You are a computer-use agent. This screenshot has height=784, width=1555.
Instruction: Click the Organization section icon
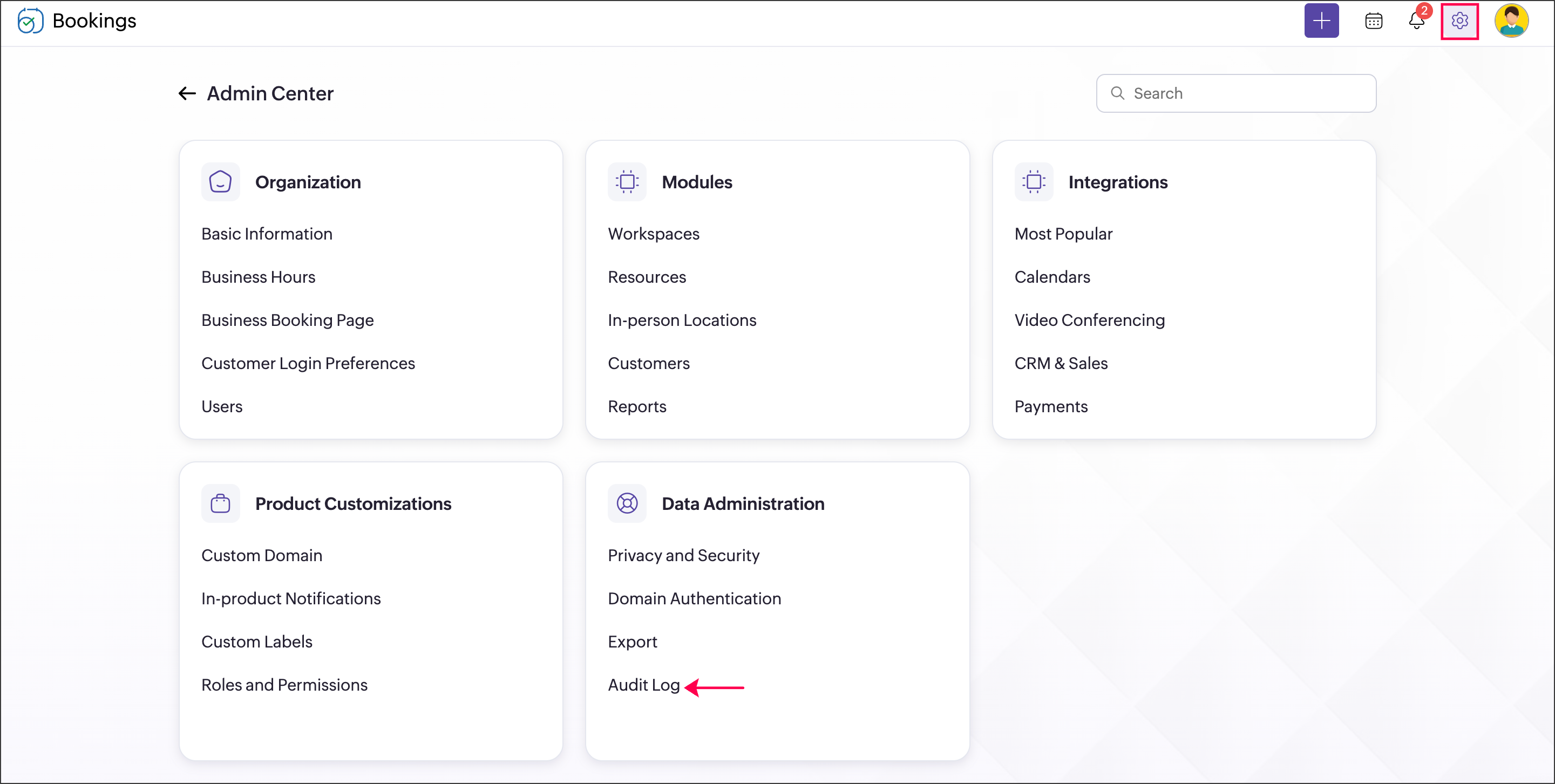point(220,182)
